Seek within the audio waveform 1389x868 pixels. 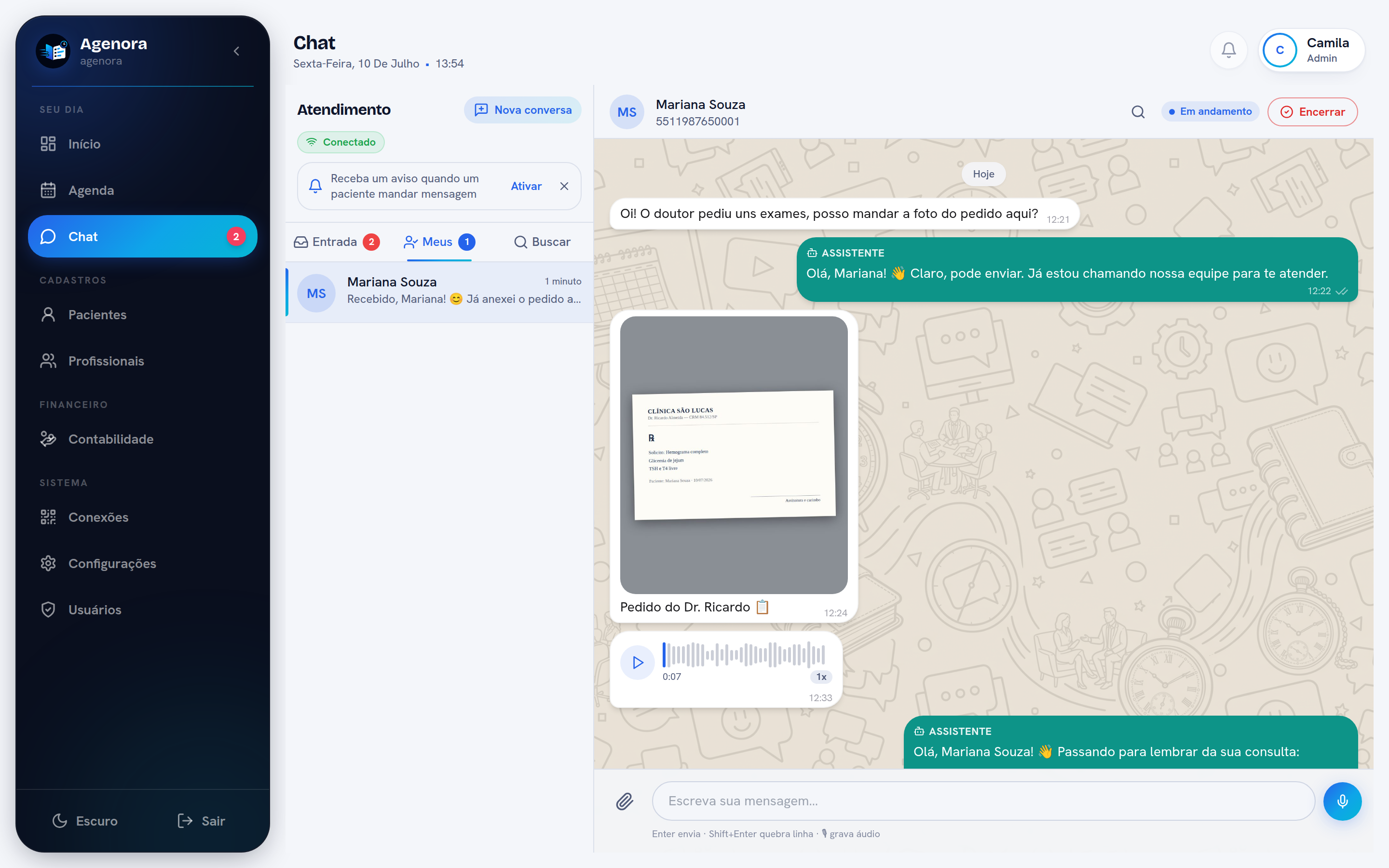(744, 654)
